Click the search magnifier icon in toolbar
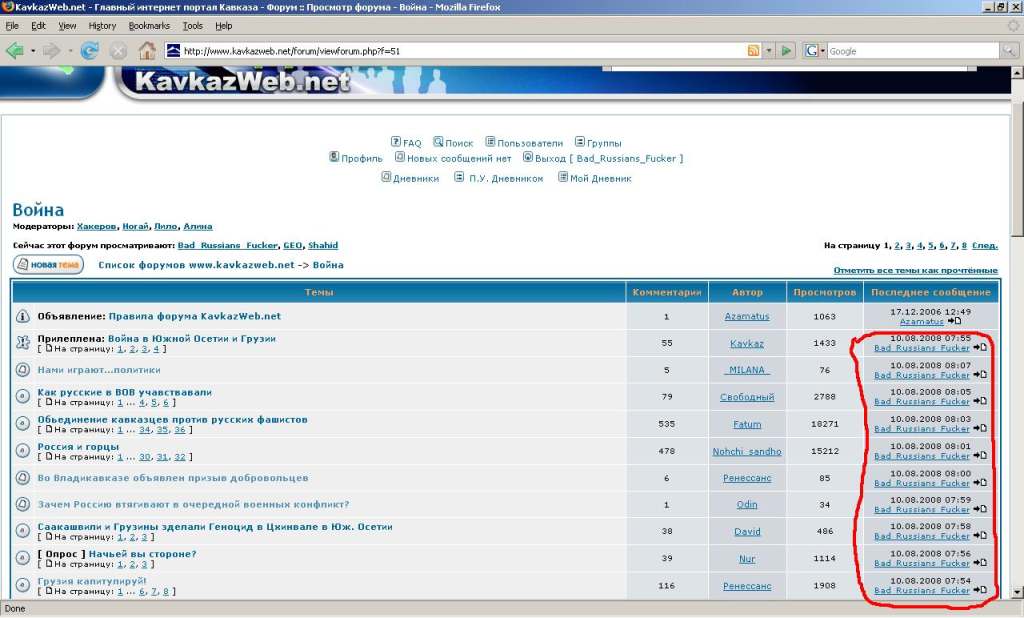This screenshot has width=1024, height=618. [x=1009, y=50]
